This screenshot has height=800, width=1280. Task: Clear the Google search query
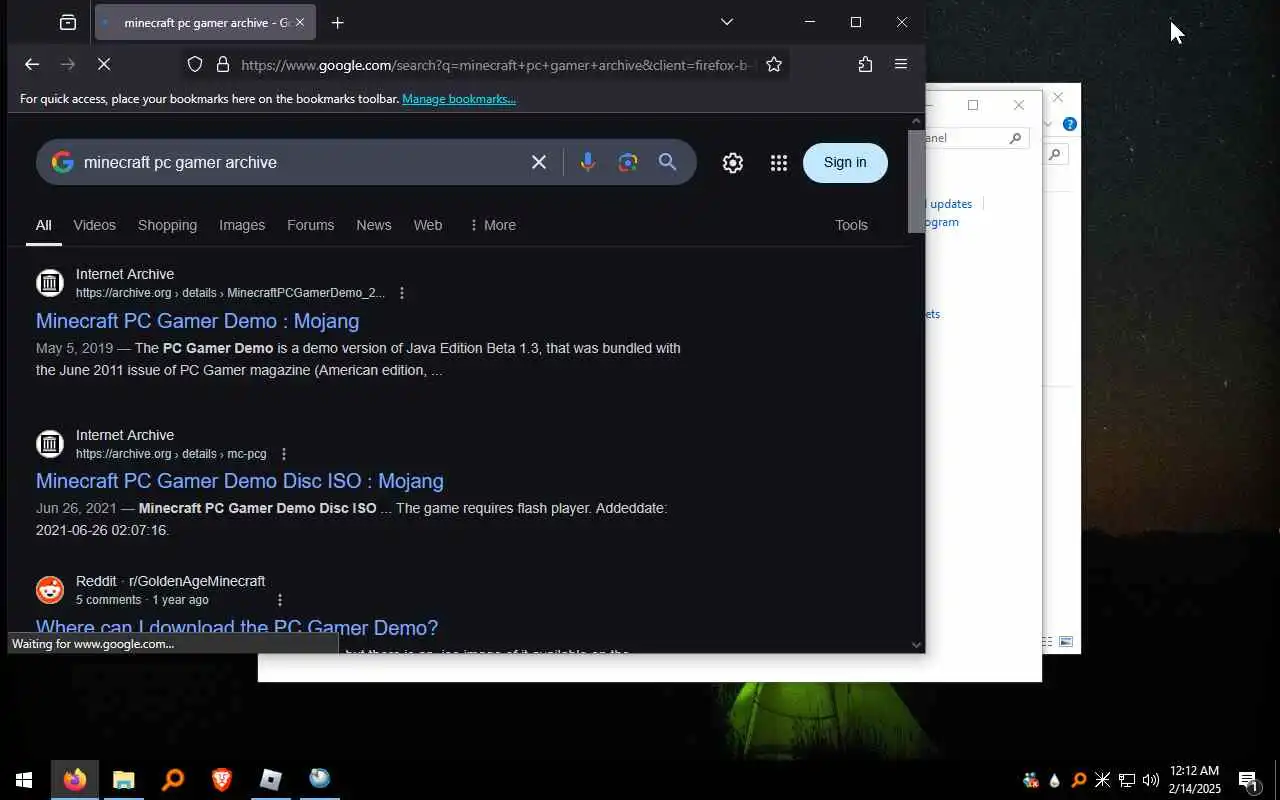pos(539,162)
